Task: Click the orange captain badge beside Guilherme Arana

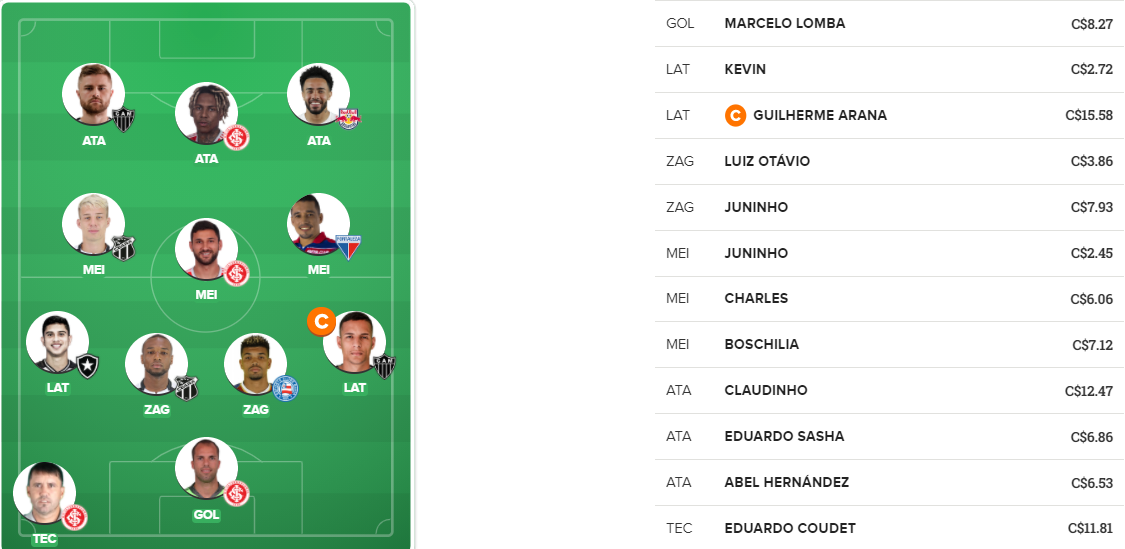Action: click(x=735, y=115)
